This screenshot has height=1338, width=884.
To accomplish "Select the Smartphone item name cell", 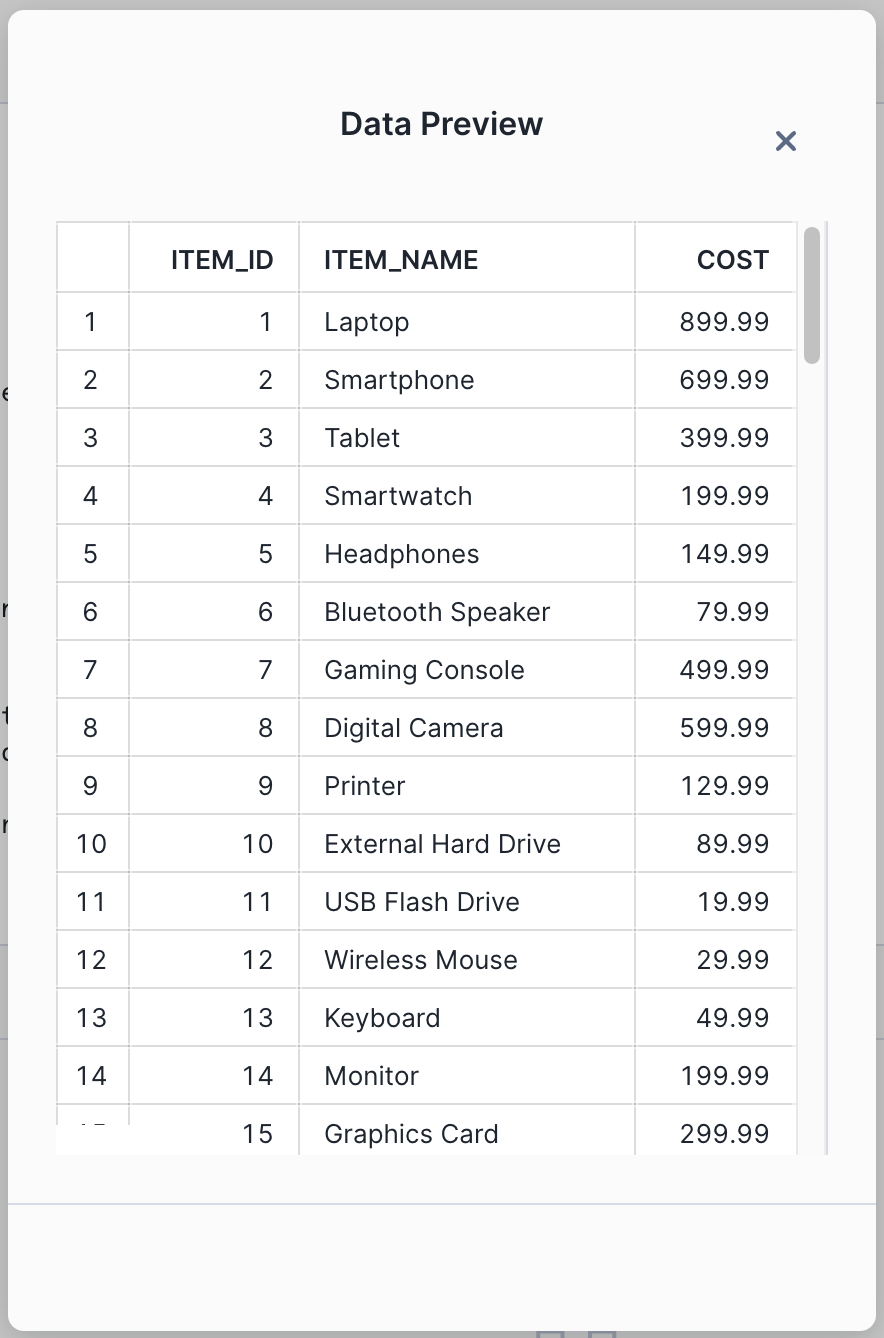I will 399,380.
